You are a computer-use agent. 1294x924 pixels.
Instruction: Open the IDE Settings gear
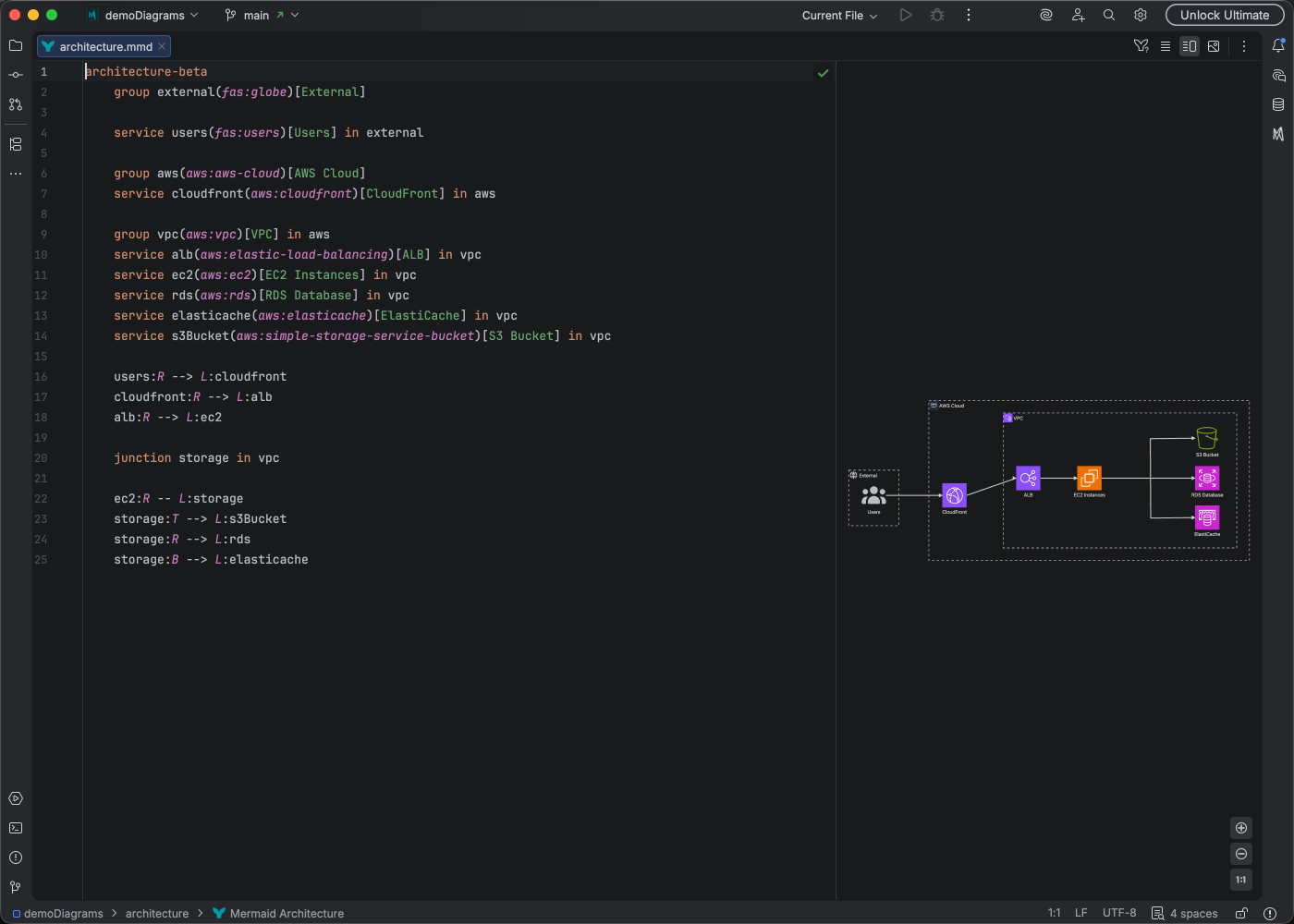[x=1140, y=15]
